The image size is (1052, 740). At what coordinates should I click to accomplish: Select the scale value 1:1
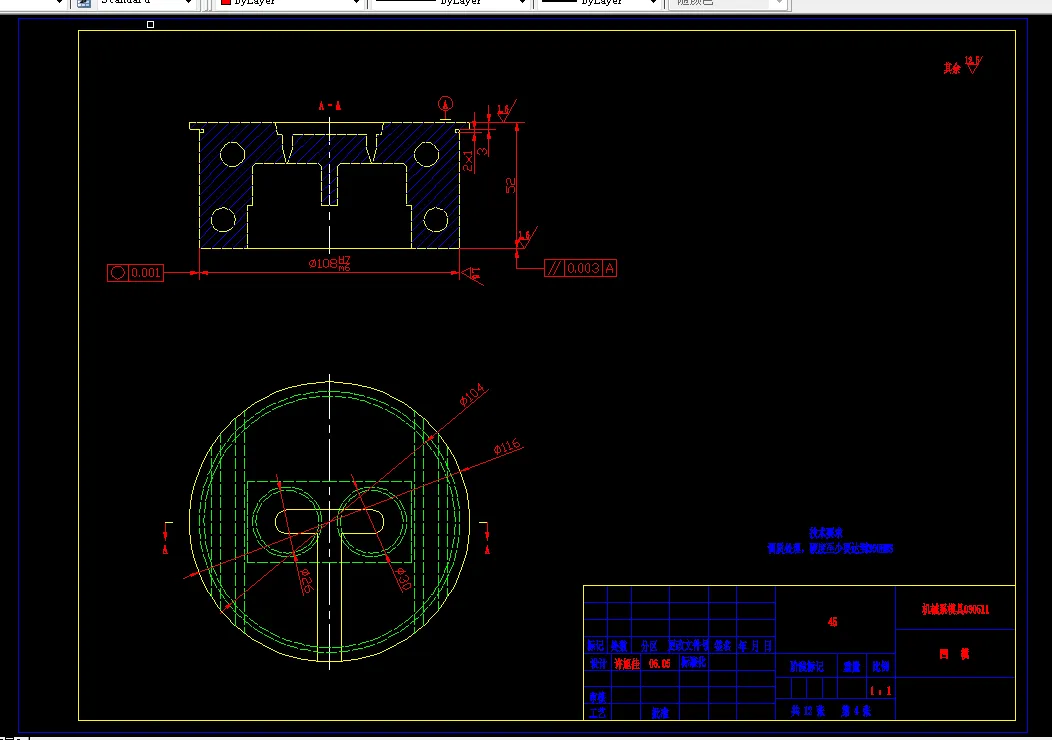pyautogui.click(x=881, y=690)
